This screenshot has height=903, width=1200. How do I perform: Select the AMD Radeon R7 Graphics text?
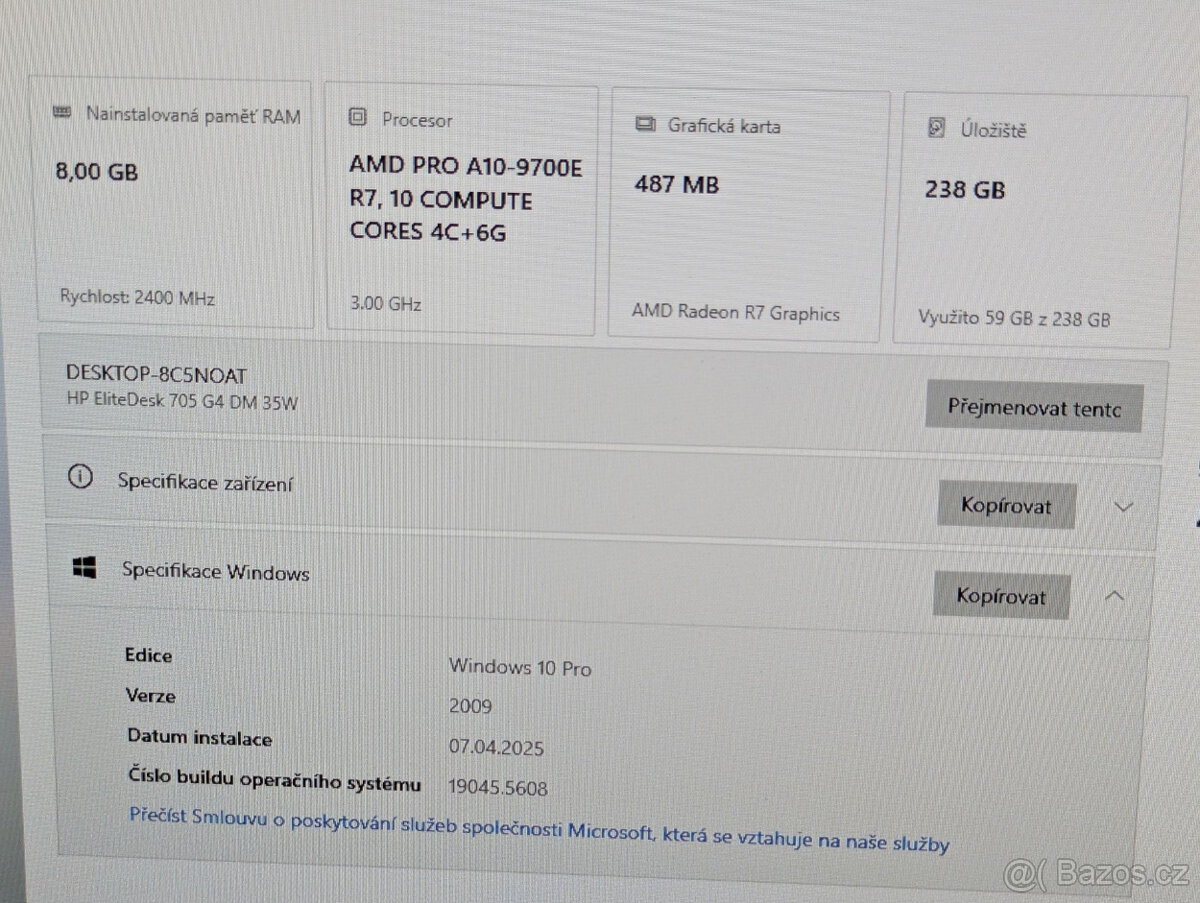tap(736, 312)
